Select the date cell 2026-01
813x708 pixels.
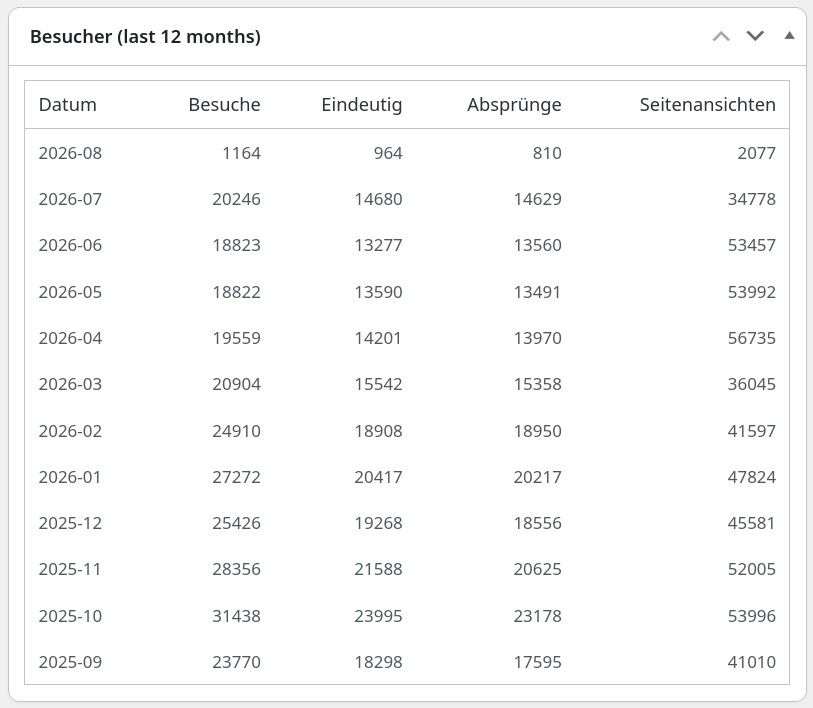70,477
